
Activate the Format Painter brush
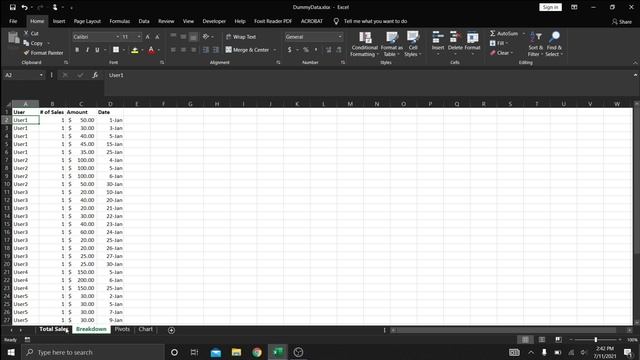43,53
